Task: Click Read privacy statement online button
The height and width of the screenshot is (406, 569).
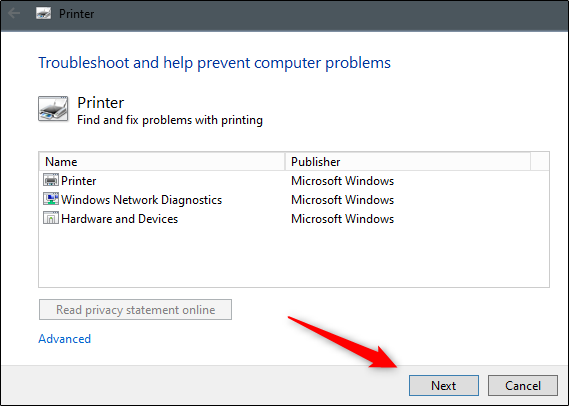Action: [x=135, y=309]
